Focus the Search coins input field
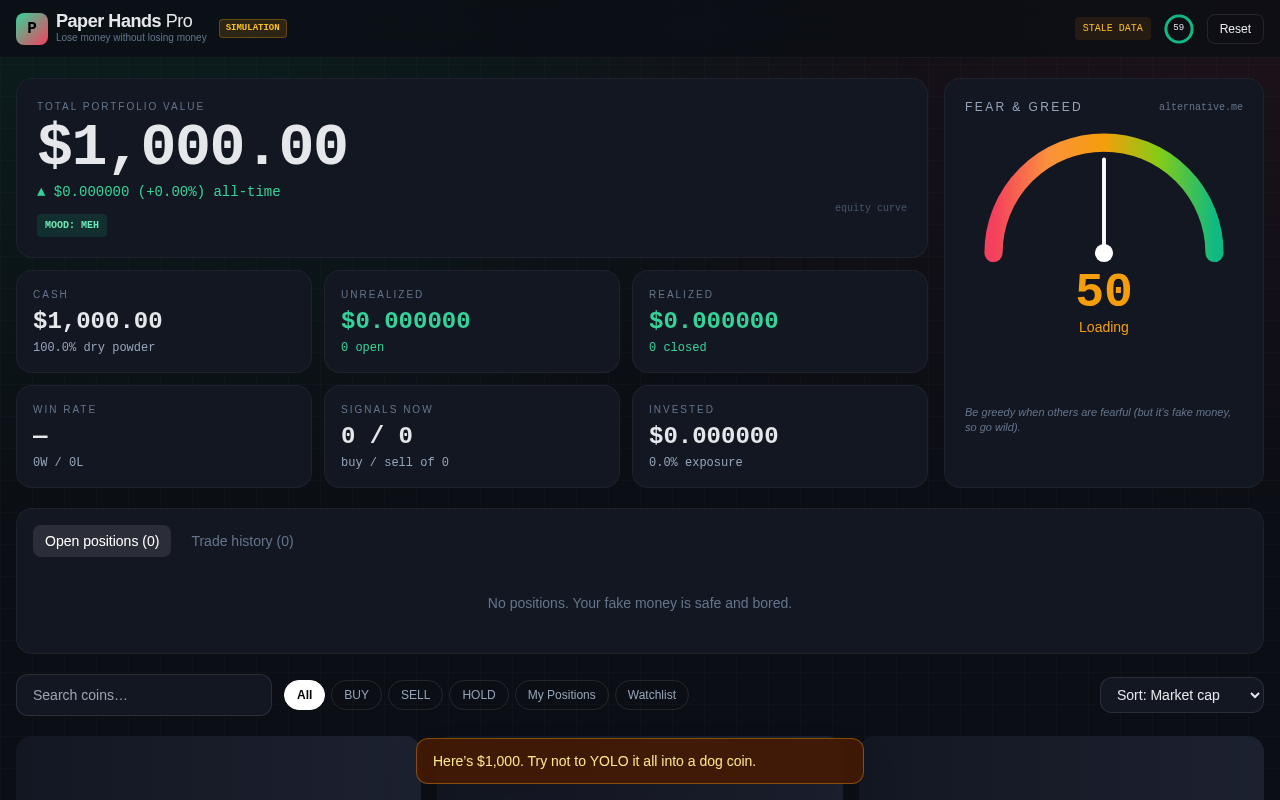Screen dimensions: 1280x800 144,695
